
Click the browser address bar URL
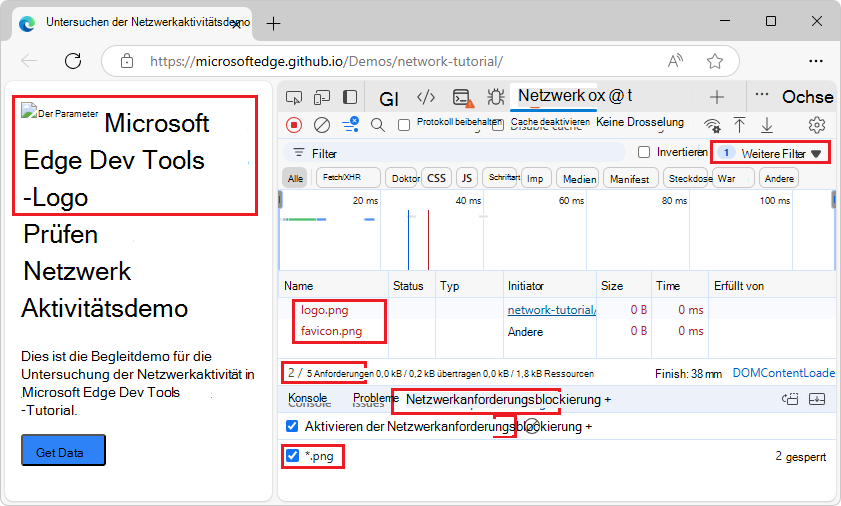[326, 61]
